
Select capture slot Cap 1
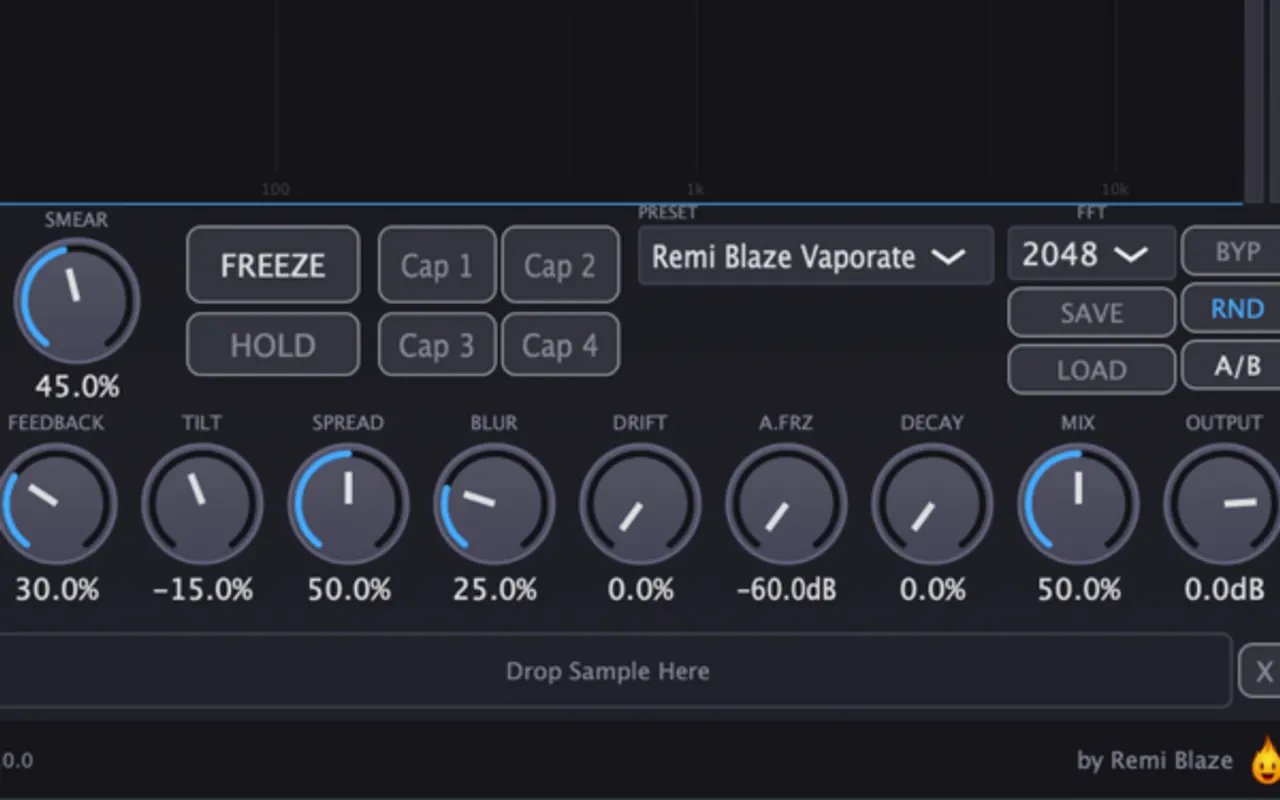pos(437,265)
